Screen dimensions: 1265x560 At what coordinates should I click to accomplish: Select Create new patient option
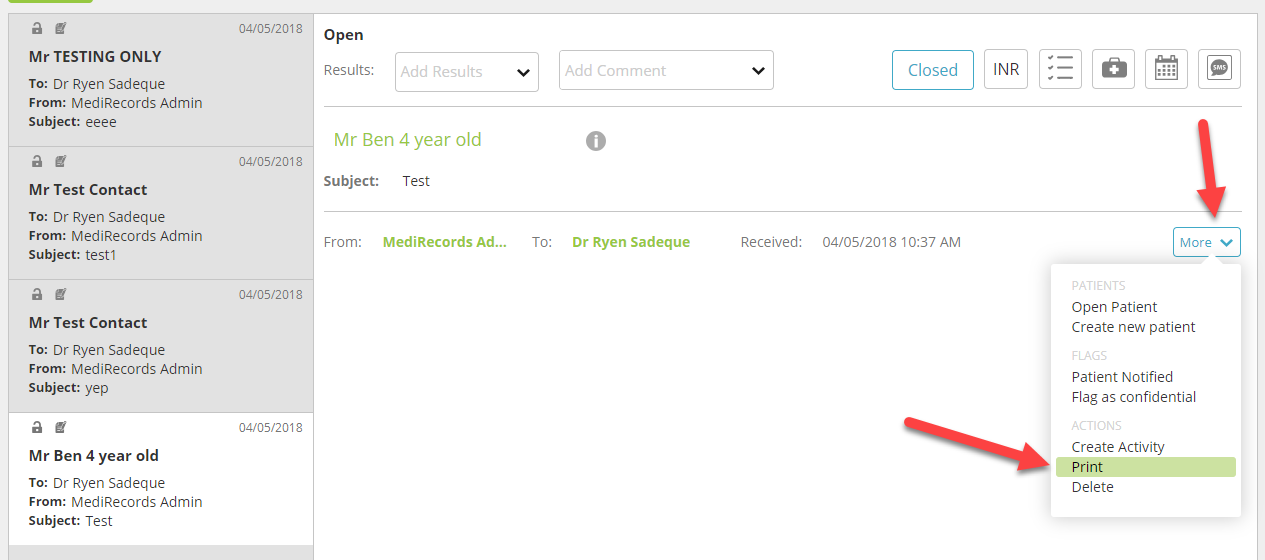click(1133, 327)
